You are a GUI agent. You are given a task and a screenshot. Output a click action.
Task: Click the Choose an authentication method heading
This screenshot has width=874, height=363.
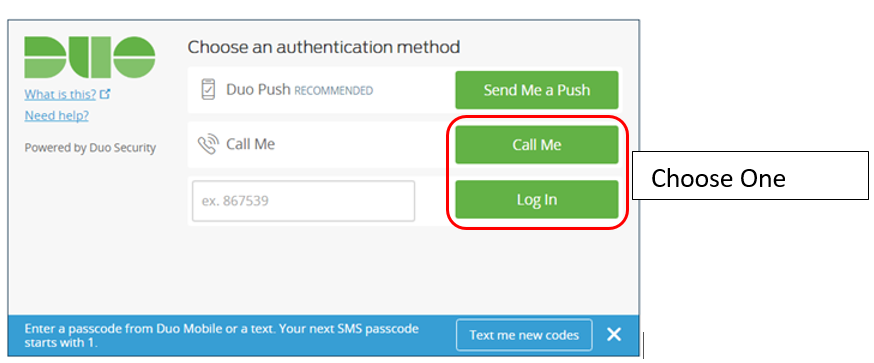pos(324,47)
